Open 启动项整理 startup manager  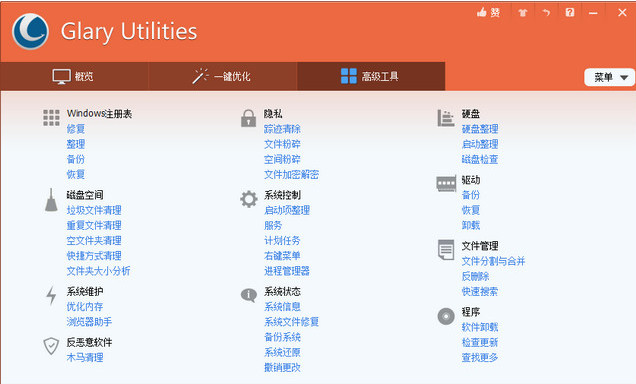[x=287, y=210]
